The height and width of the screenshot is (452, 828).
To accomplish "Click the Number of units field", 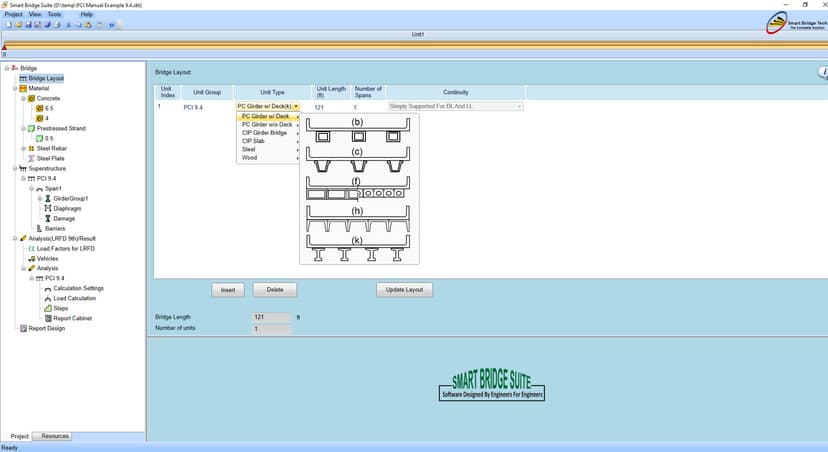I will click(x=271, y=329).
